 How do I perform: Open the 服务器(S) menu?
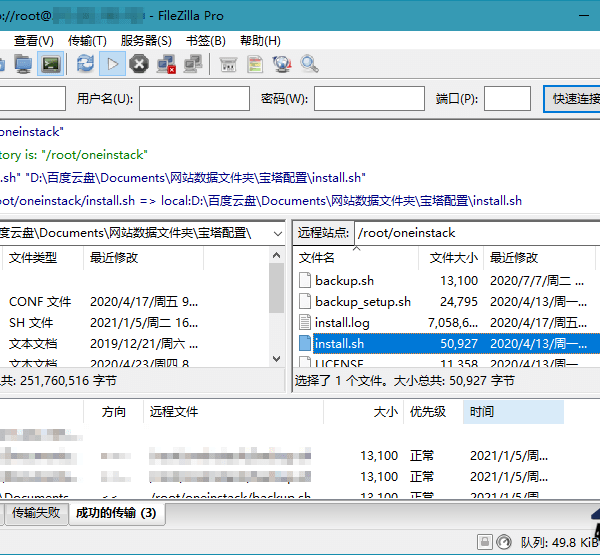(x=145, y=41)
